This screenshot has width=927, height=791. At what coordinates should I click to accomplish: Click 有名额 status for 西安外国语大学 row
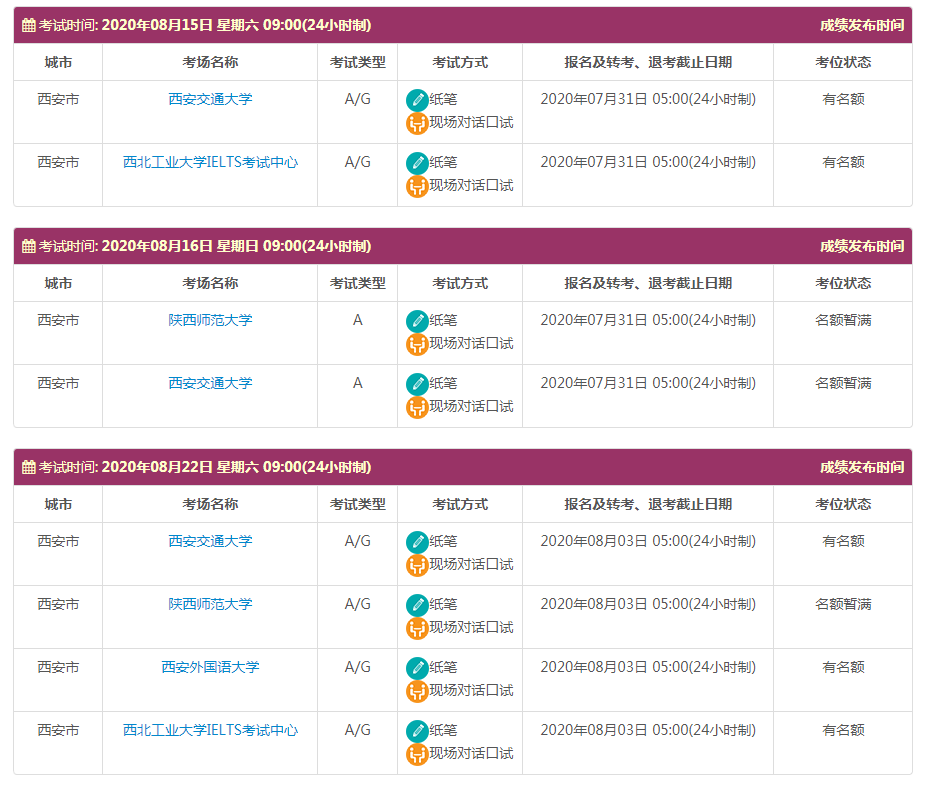coord(843,667)
